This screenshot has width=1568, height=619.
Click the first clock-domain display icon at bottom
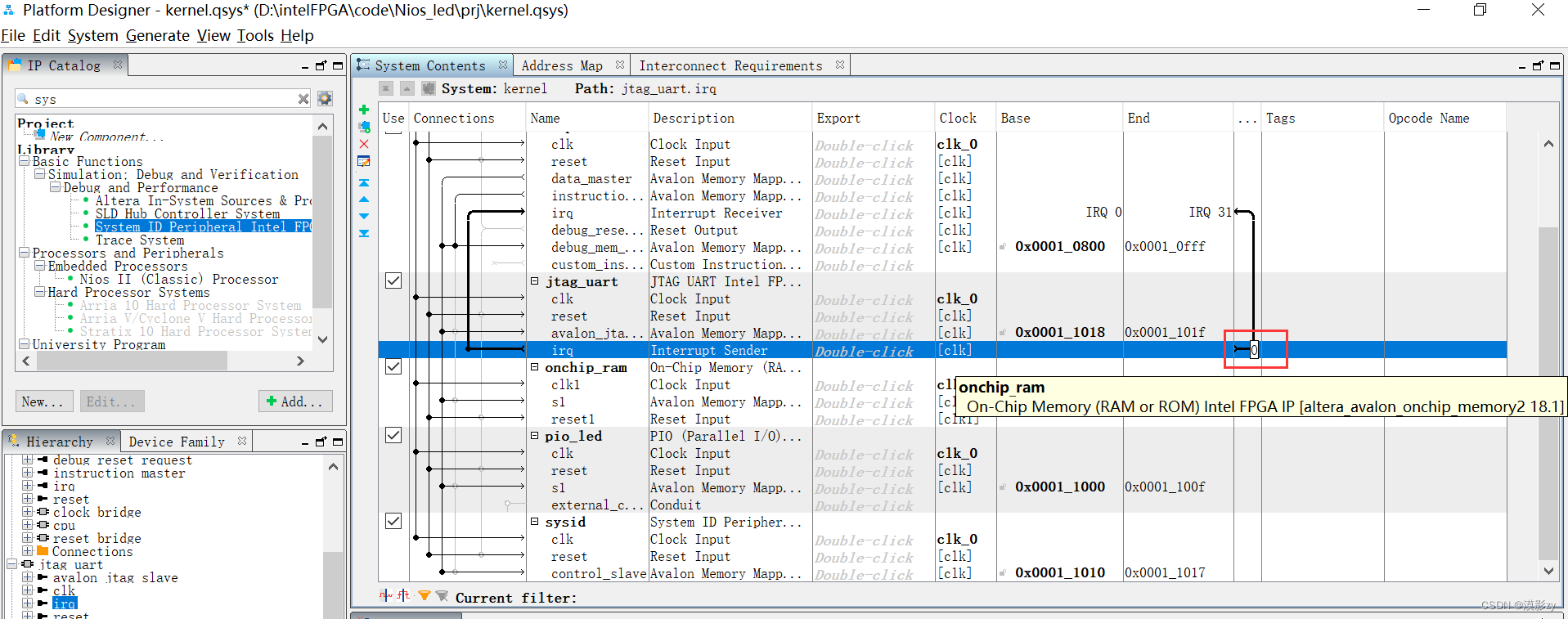[x=386, y=596]
